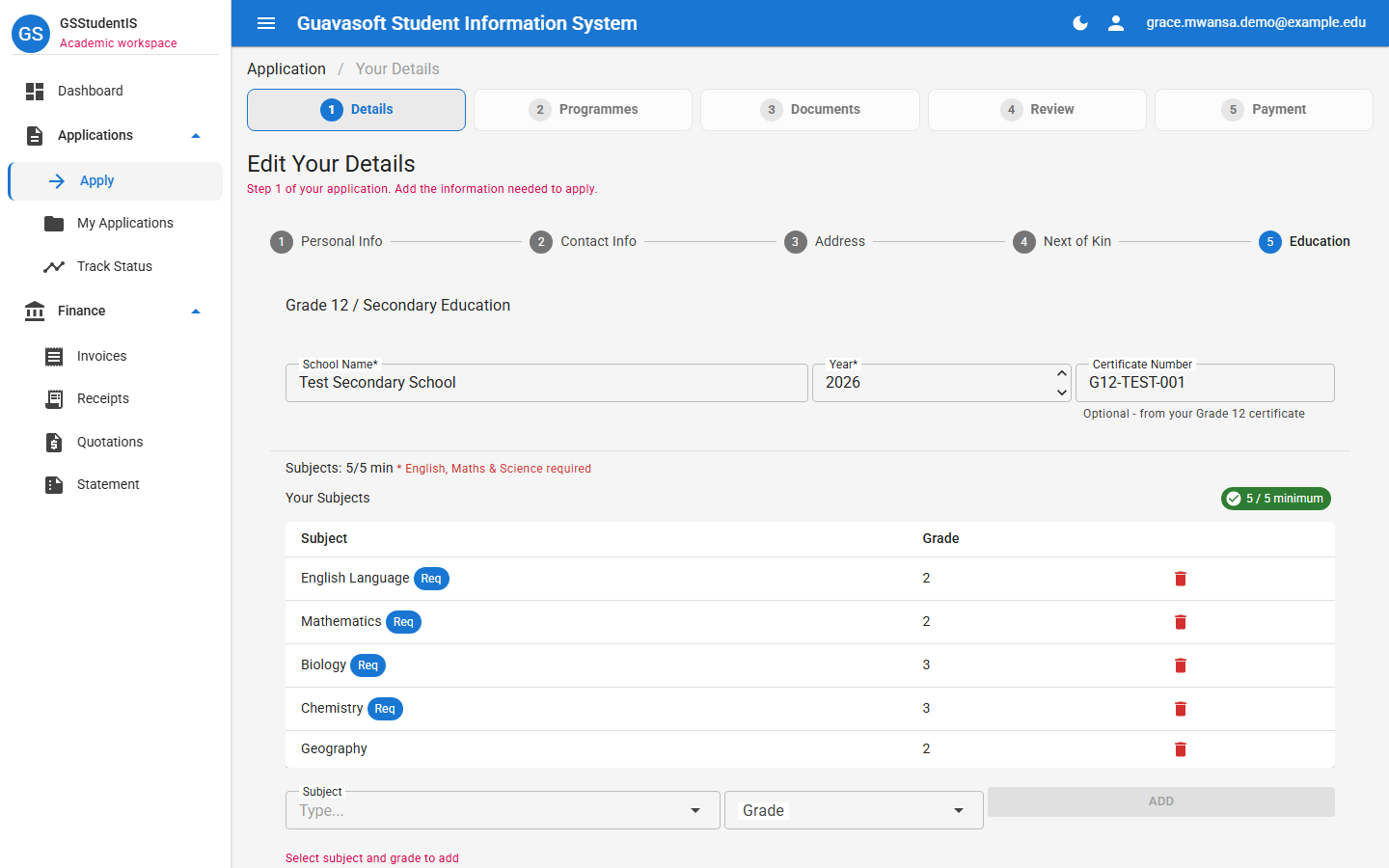This screenshot has height=868, width=1389.
Task: Click Req badge next to Mathematics
Action: 403,622
